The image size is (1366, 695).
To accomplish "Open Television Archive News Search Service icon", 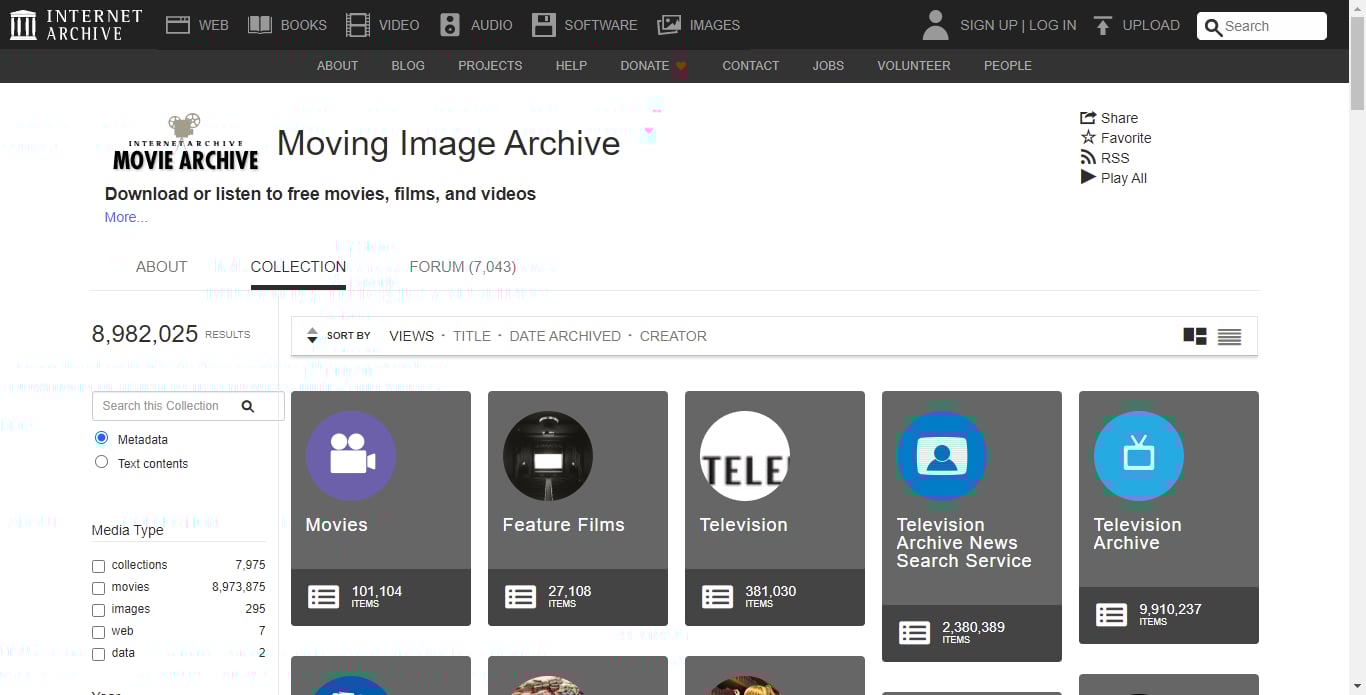I will coord(942,456).
